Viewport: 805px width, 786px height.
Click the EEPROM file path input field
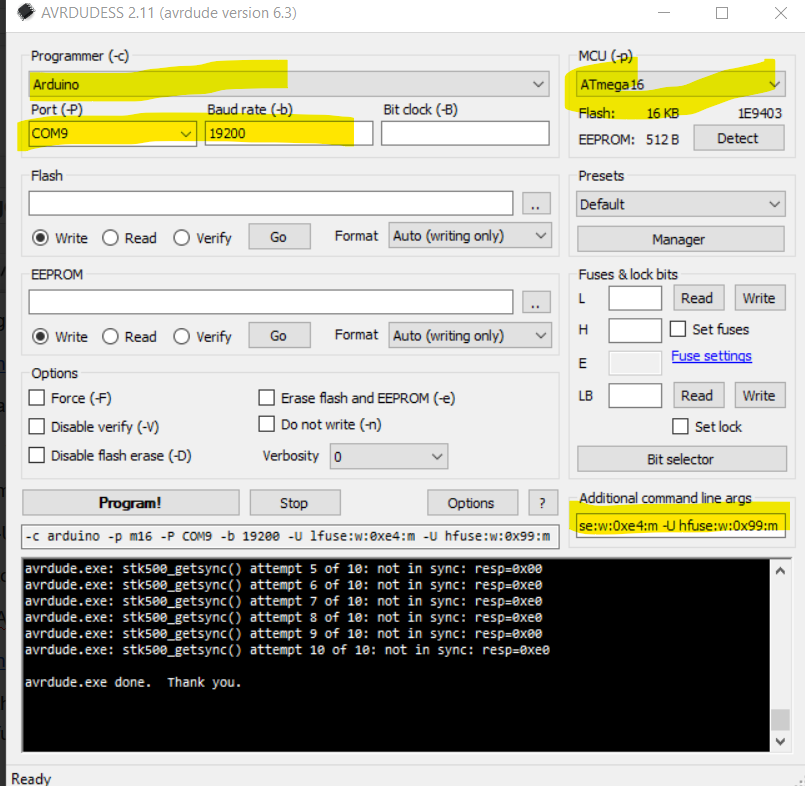pyautogui.click(x=271, y=302)
